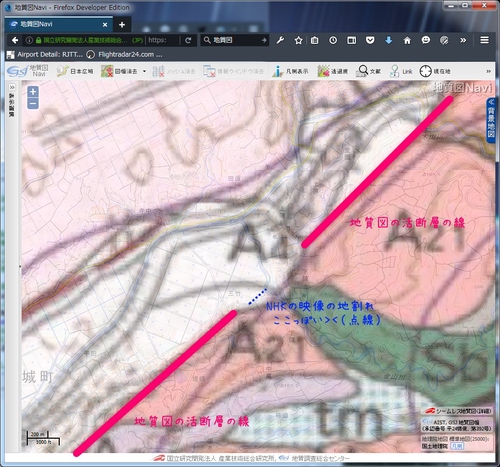Click the browser back arrow button
Viewport: 500px width, 467px height.
coord(15,40)
